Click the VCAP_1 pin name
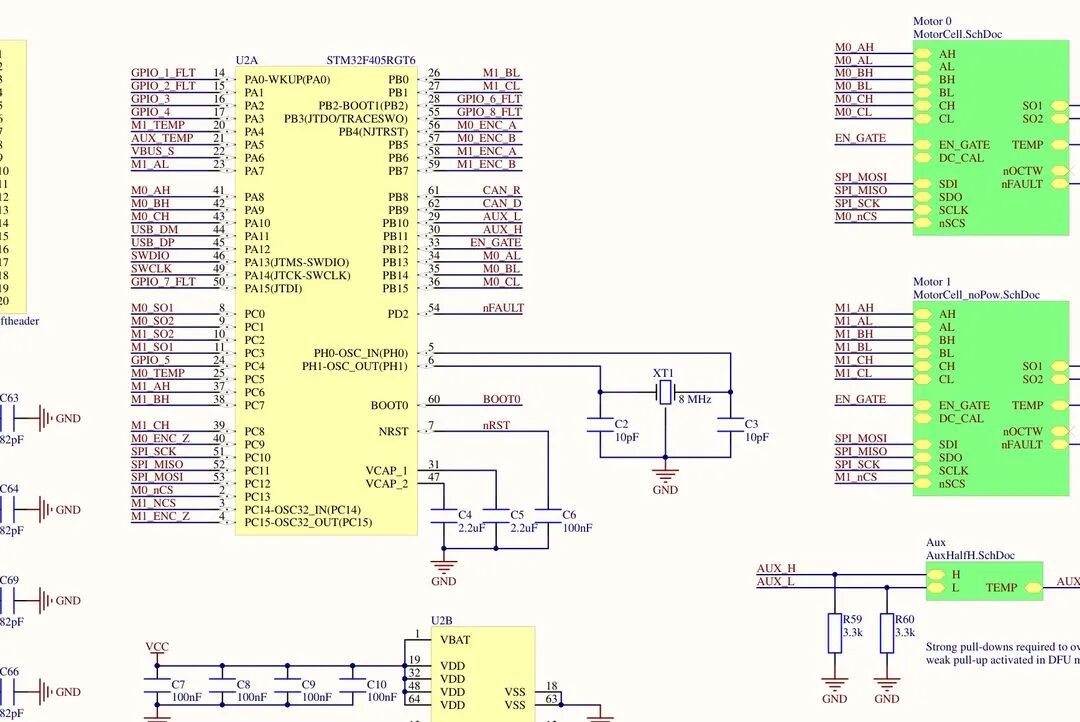1080x722 pixels. (x=386, y=471)
